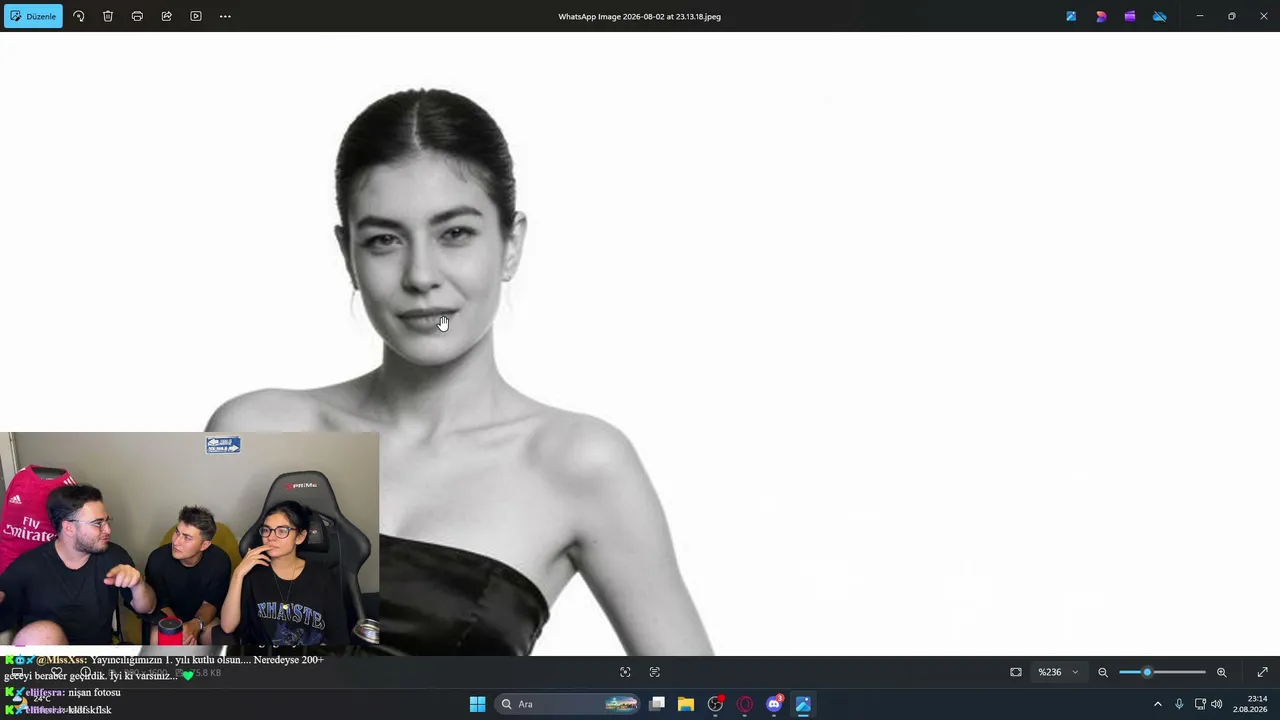Print the image via the printer icon

pyautogui.click(x=137, y=16)
